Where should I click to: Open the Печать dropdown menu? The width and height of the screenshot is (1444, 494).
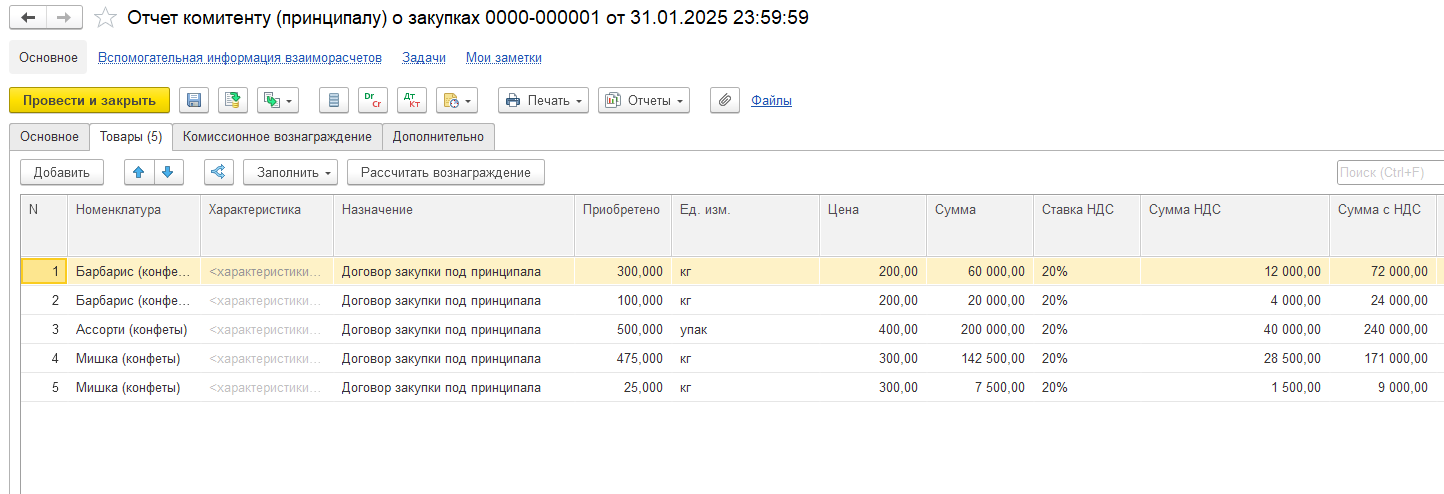tap(543, 100)
